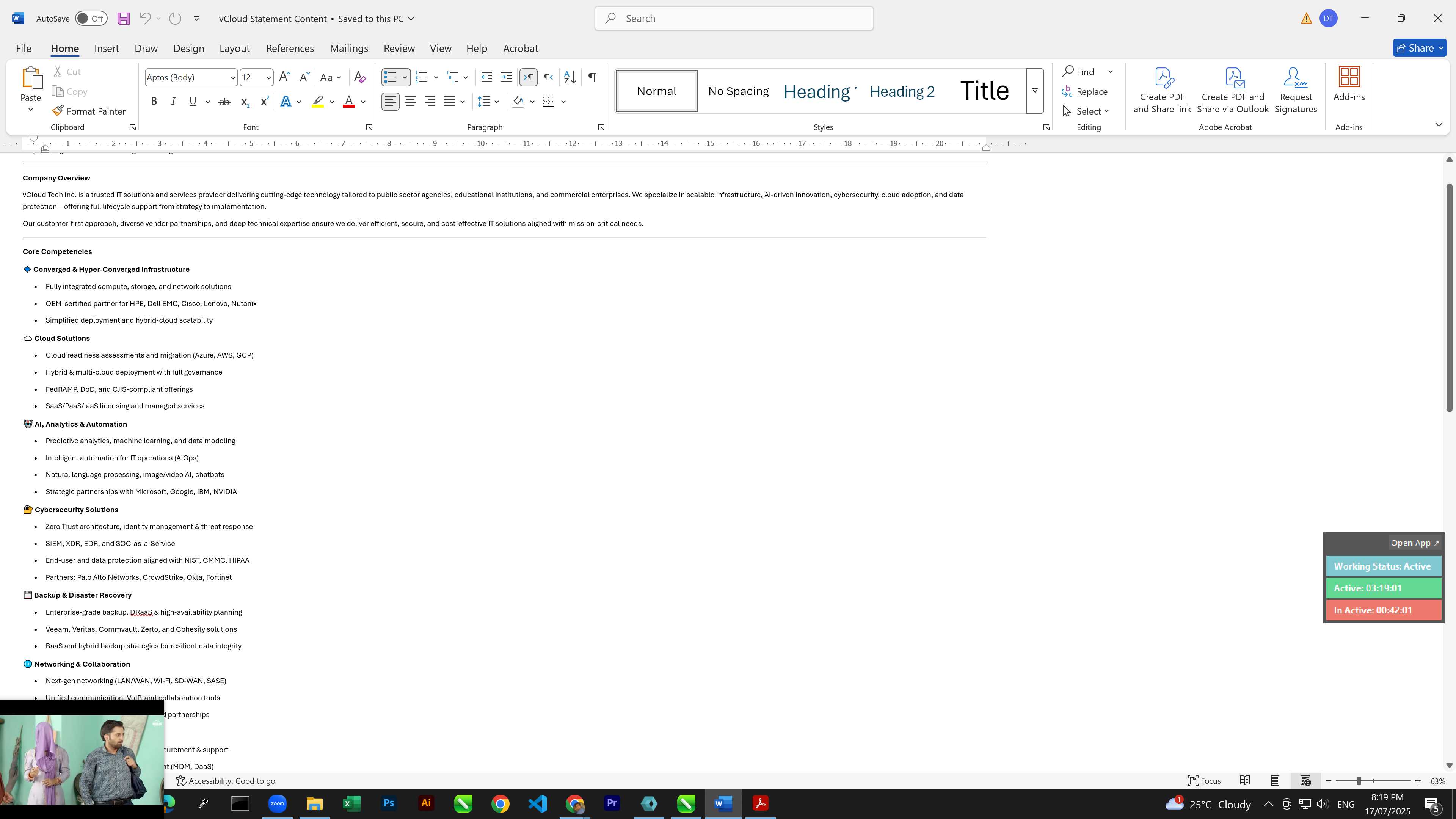Apply yellow text highlight color
This screenshot has width=1456, height=819.
[x=318, y=102]
